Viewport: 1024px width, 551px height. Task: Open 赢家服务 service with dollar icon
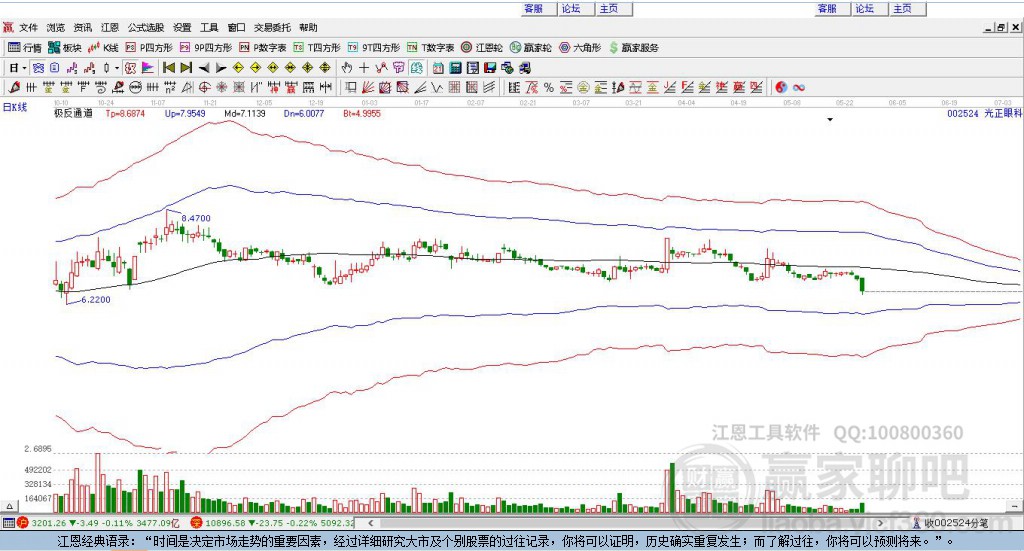pos(633,48)
